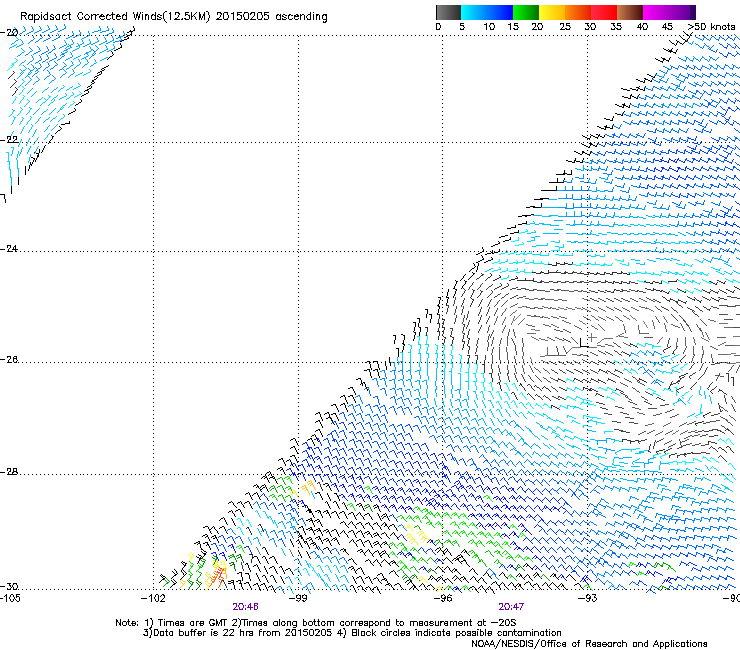Click the latitude label '-22' on left axis
The height and width of the screenshot is (650, 740).
point(9,140)
